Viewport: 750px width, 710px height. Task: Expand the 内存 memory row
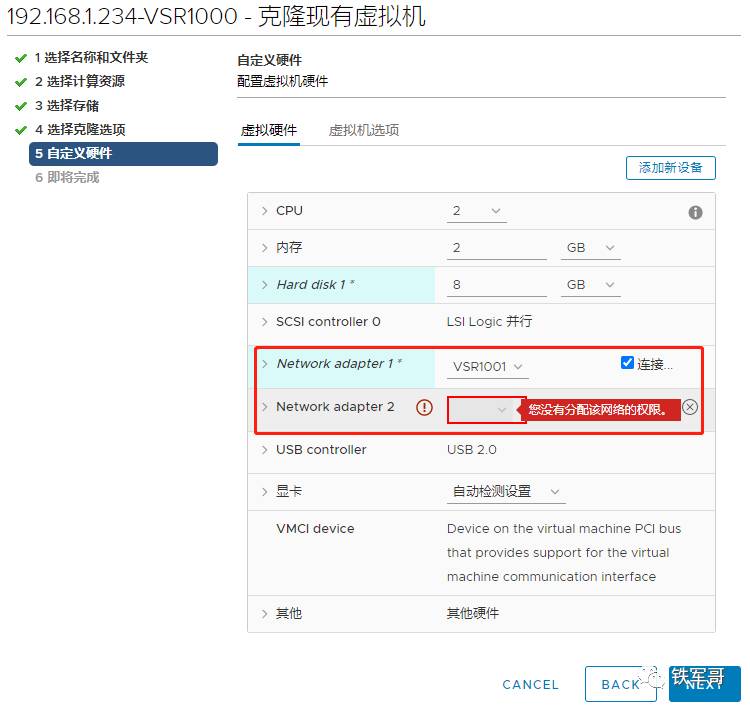[x=265, y=247]
